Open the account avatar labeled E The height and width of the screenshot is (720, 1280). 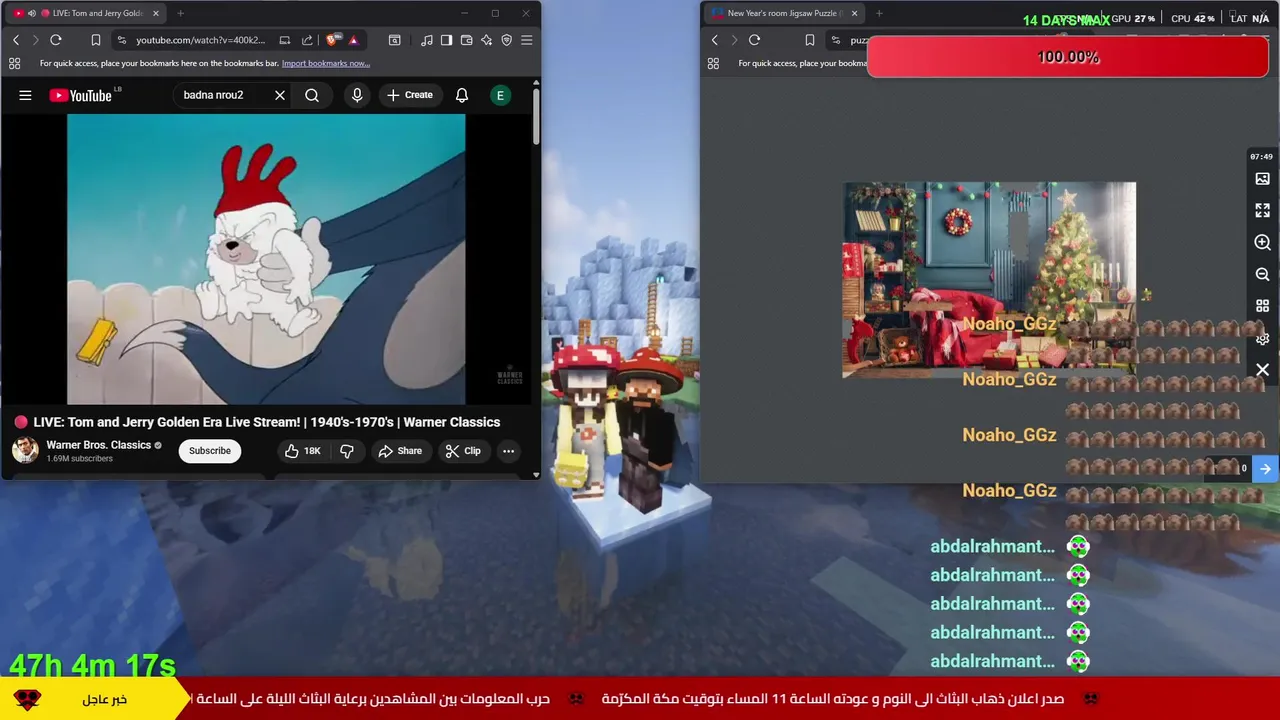[x=500, y=95]
